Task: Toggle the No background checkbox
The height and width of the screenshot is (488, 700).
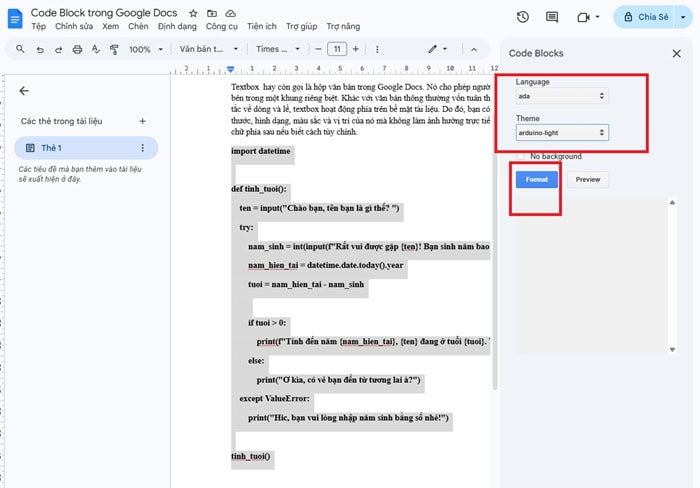Action: [521, 156]
